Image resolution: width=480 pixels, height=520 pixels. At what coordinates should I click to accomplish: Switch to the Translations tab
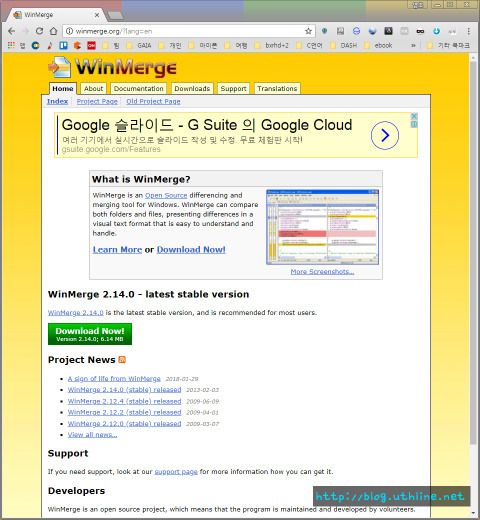point(277,89)
